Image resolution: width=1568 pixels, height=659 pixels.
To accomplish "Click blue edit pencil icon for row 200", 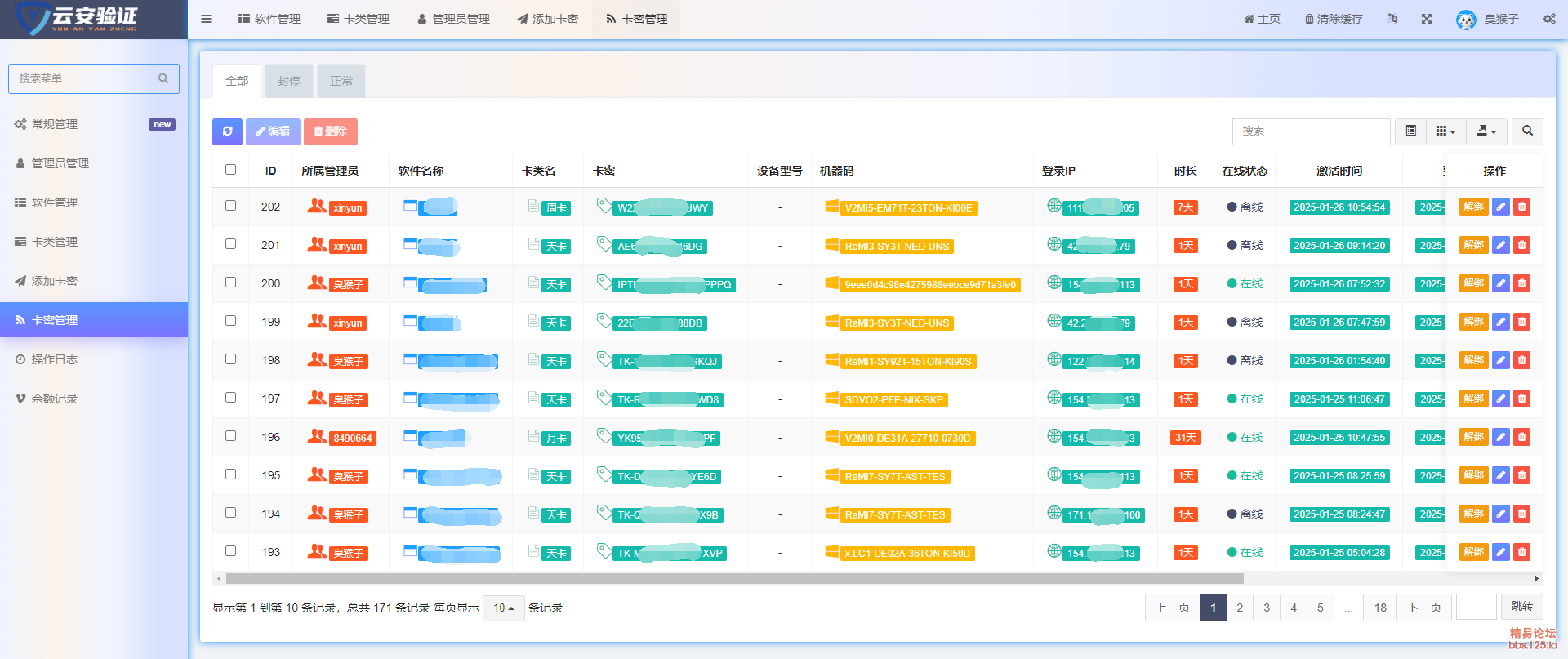I will (1500, 284).
